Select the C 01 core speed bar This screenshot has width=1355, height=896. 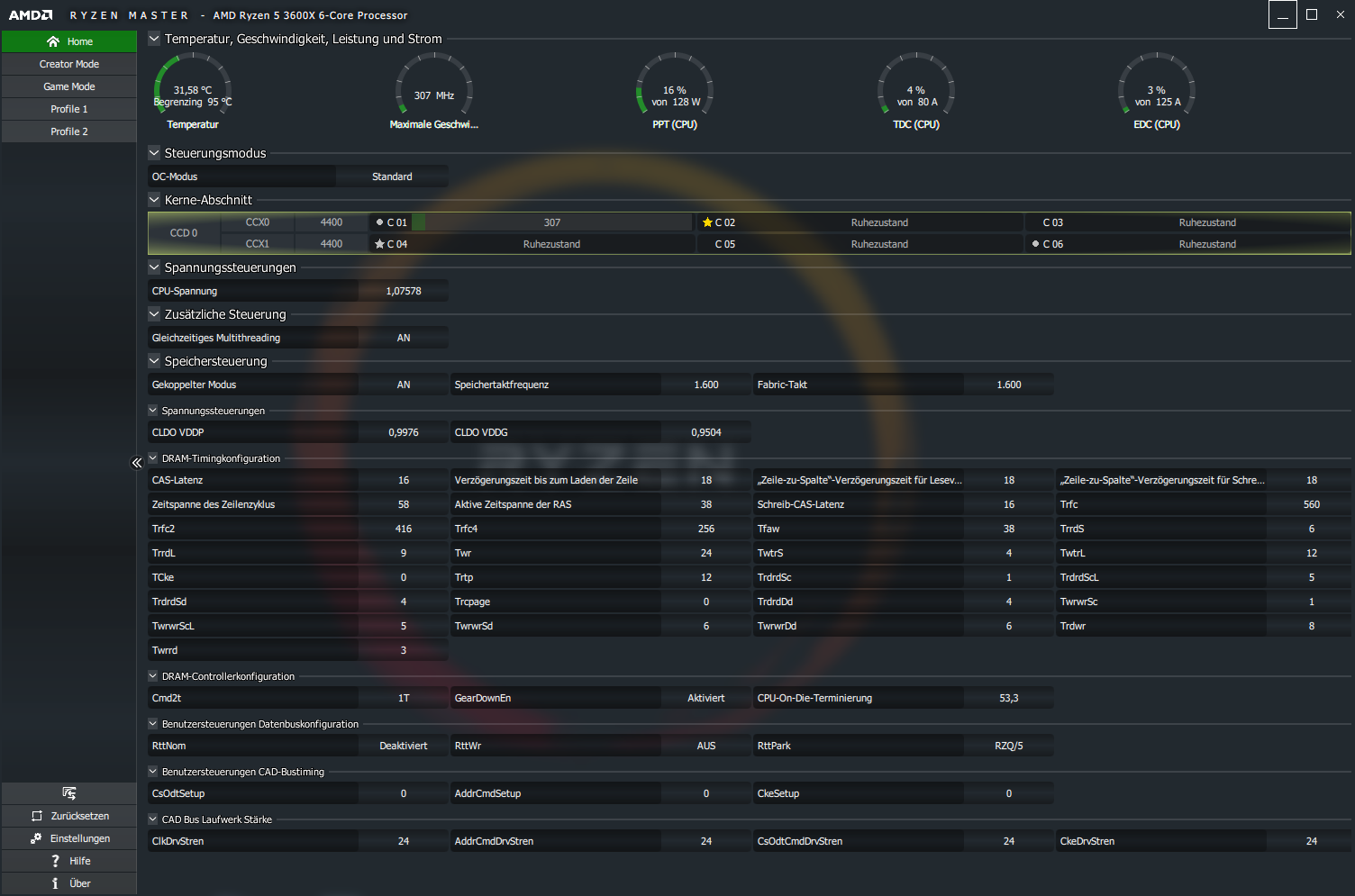[552, 222]
